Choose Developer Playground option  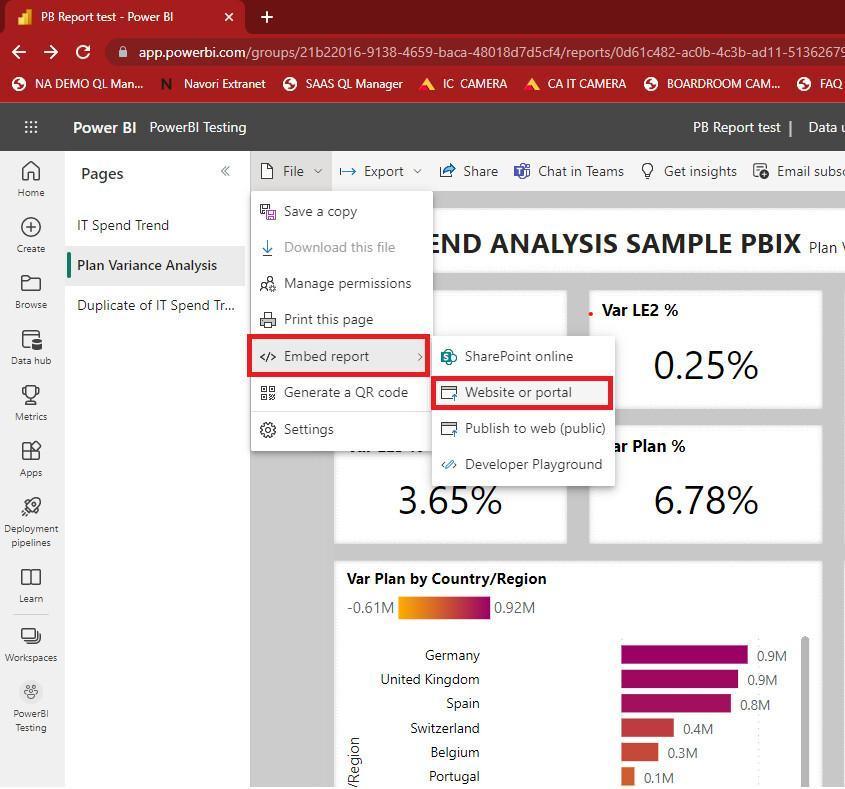tap(523, 465)
